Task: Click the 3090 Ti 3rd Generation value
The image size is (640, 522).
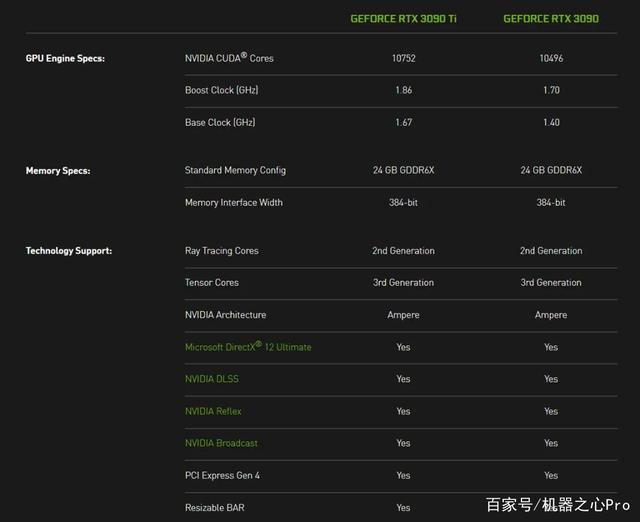Action: (403, 282)
